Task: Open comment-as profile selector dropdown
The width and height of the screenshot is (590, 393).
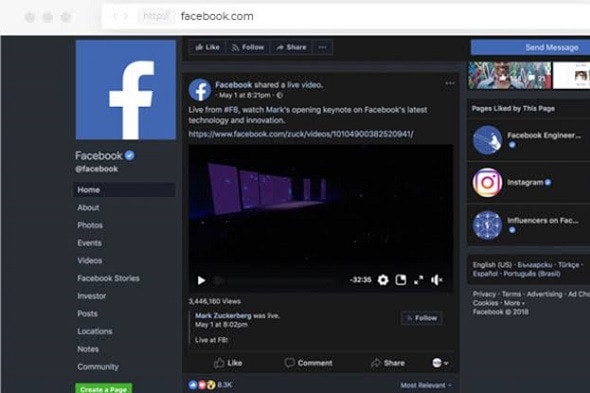Action: (440, 363)
